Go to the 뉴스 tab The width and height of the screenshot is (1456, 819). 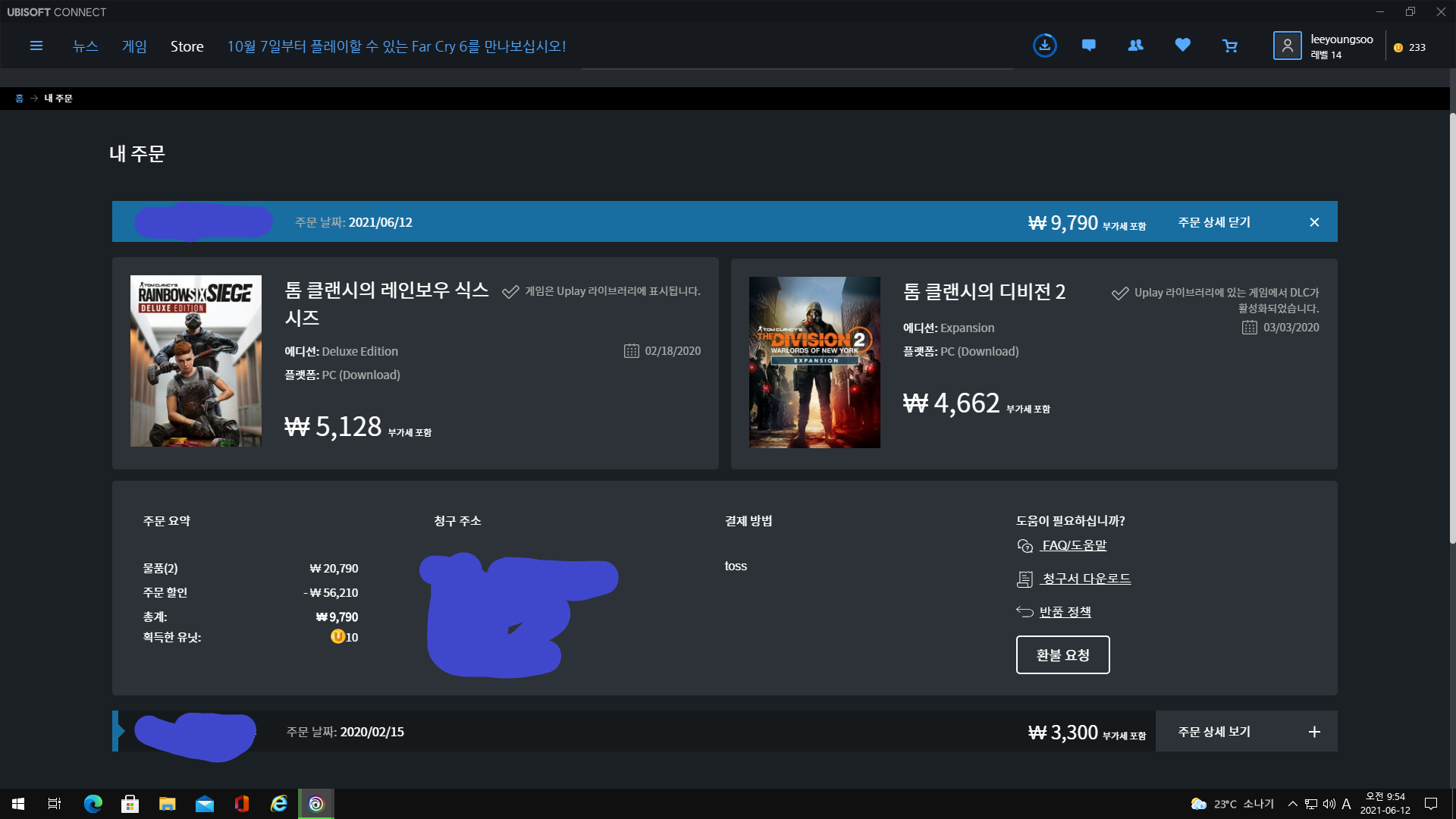[x=85, y=46]
